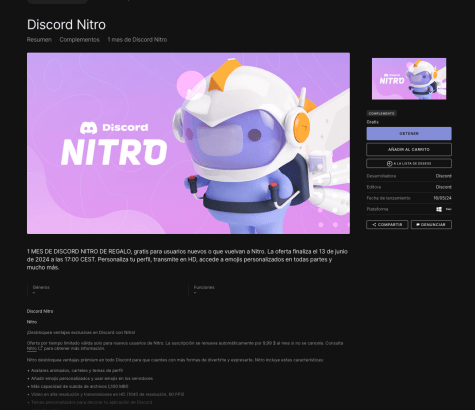Image resolution: width=475 pixels, height=410 pixels.
Task: Open the underlined Nitro link in the description
Action: tap(32, 348)
